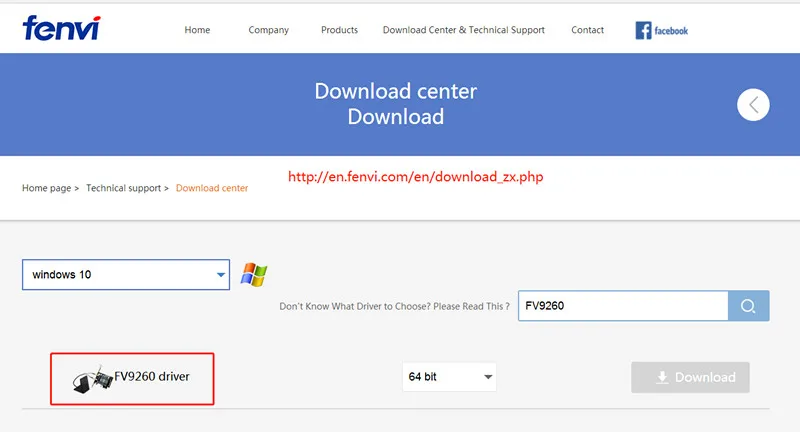Open the FV9260 network card thumbnail
The width and height of the screenshot is (800, 432).
93,379
